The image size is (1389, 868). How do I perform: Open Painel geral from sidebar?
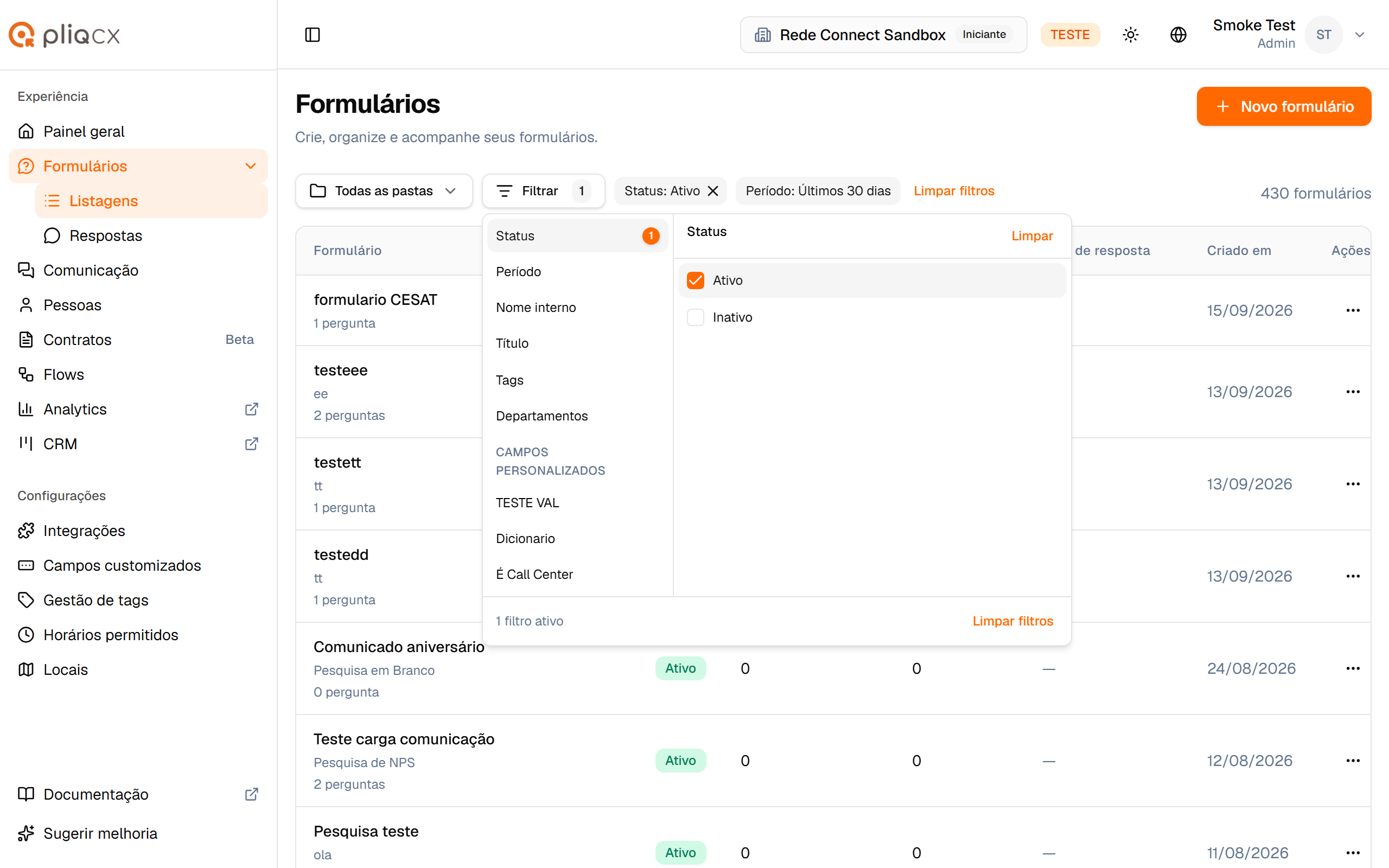pyautogui.click(x=138, y=131)
